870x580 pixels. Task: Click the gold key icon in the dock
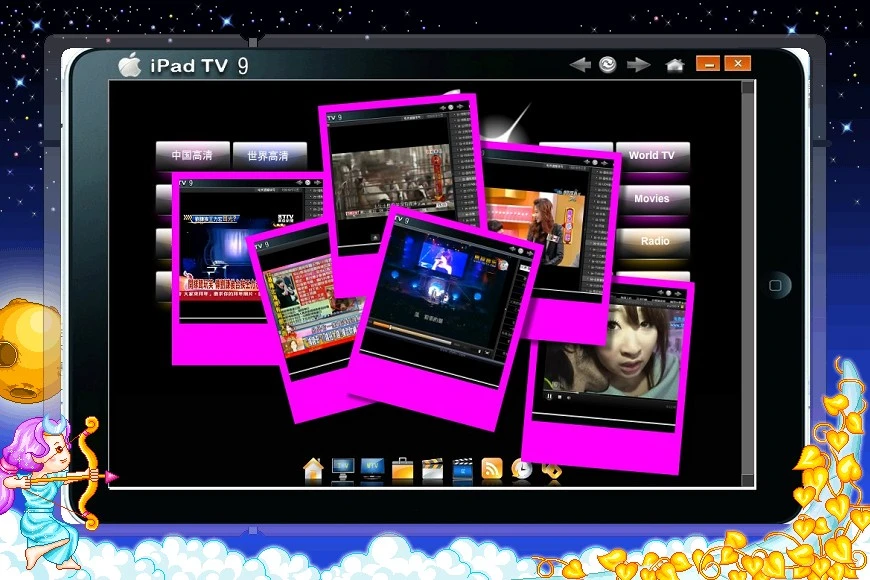point(551,471)
